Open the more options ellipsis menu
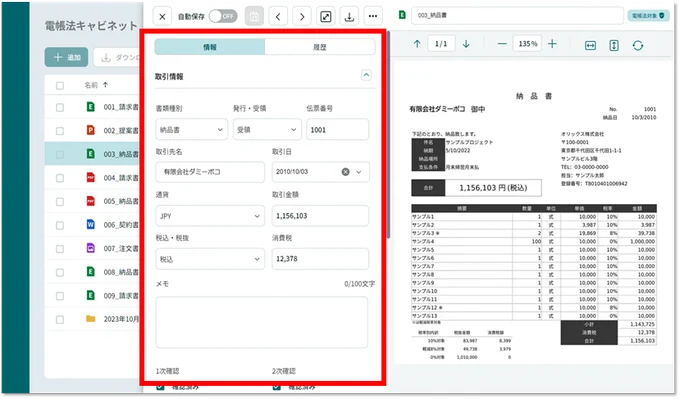Viewport: 680px width, 399px height. (x=373, y=17)
